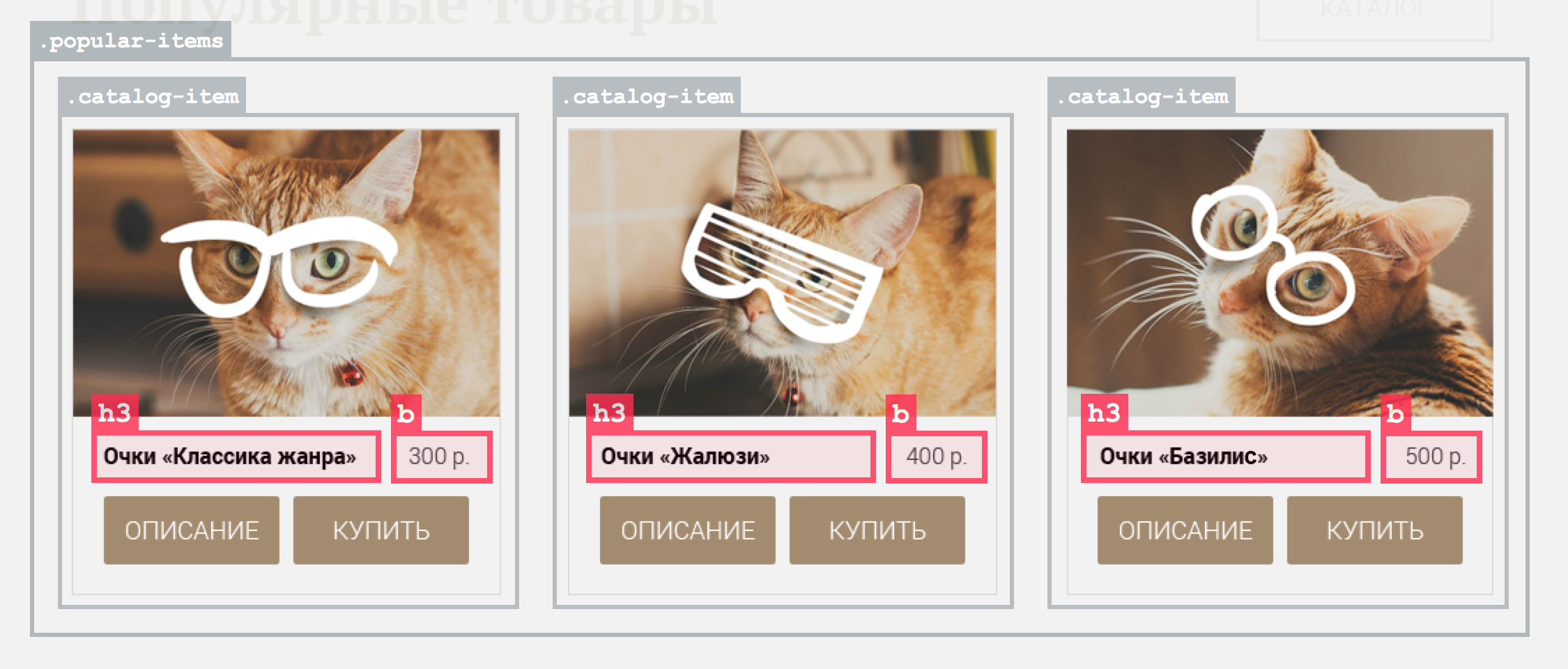Image resolution: width=1568 pixels, height=669 pixels.
Task: Click ОПИСАНИЕ button for Классика жанра glasses
Action: pos(192,530)
